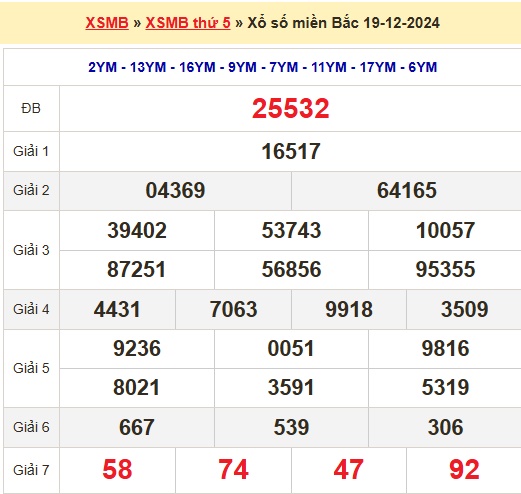Select first prize number 16517
The width and height of the screenshot is (521, 494).
pos(291,151)
